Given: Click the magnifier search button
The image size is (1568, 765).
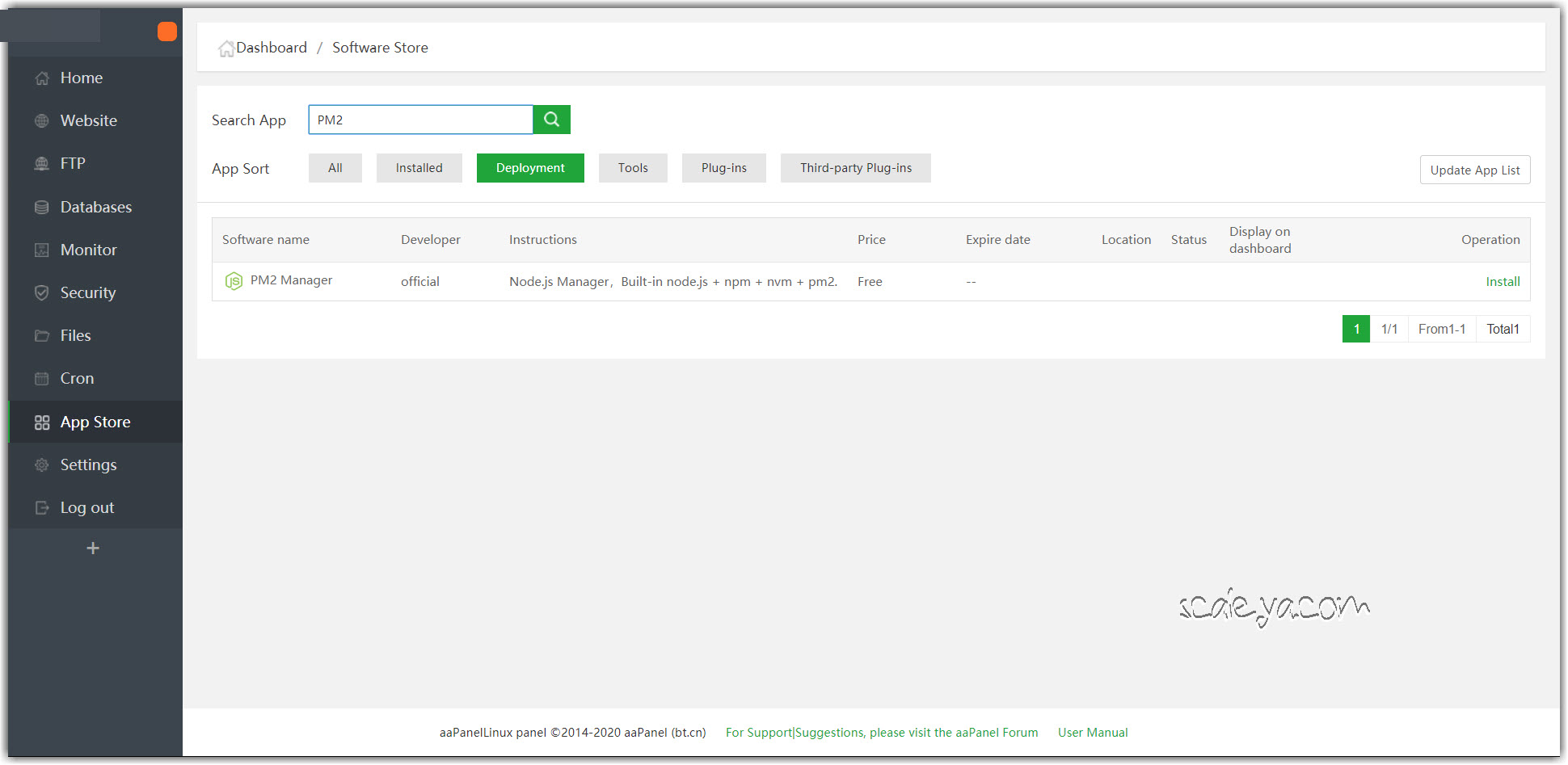Looking at the screenshot, I should tap(551, 120).
